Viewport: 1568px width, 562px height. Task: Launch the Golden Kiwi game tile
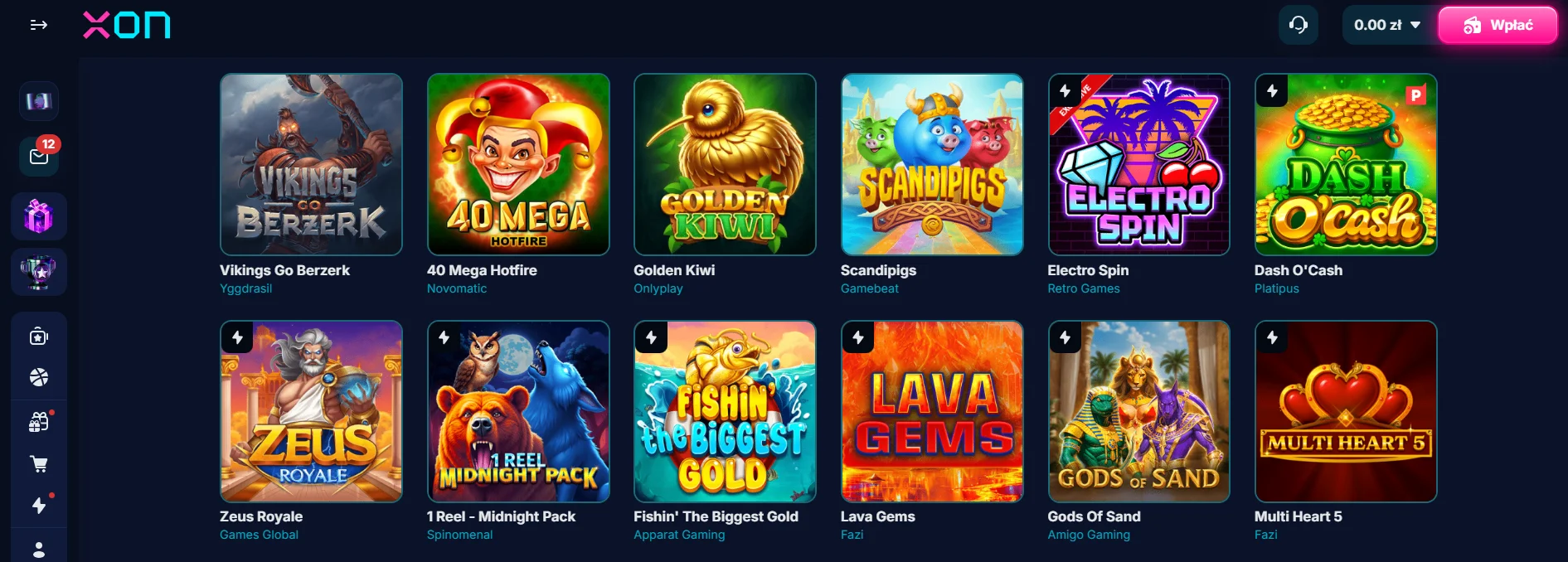click(x=725, y=164)
